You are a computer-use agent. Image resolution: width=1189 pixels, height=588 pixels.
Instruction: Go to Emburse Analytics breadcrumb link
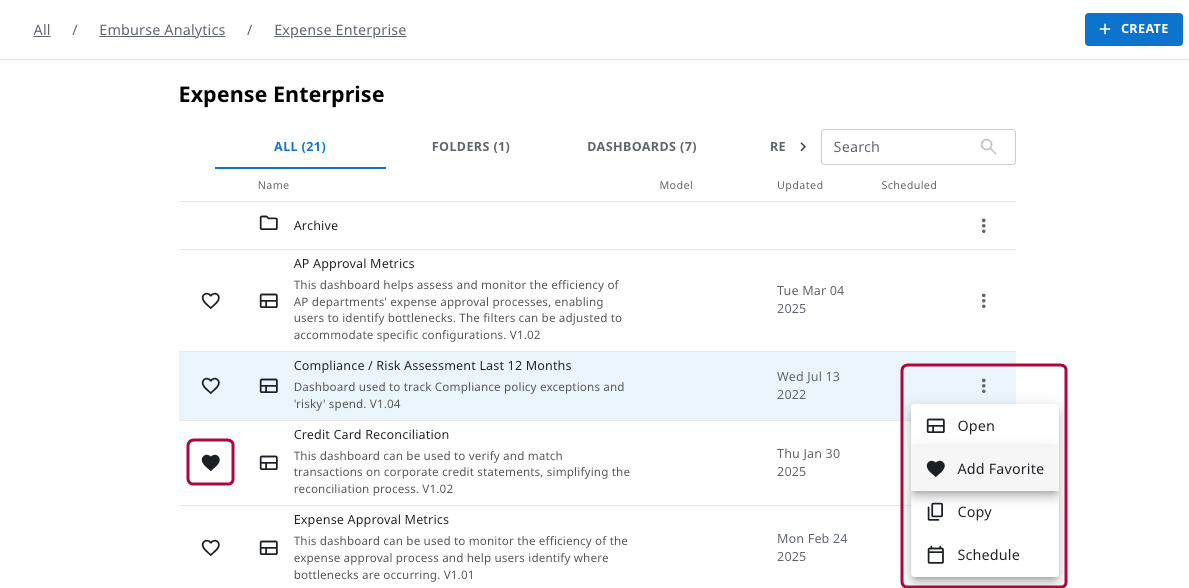(162, 30)
